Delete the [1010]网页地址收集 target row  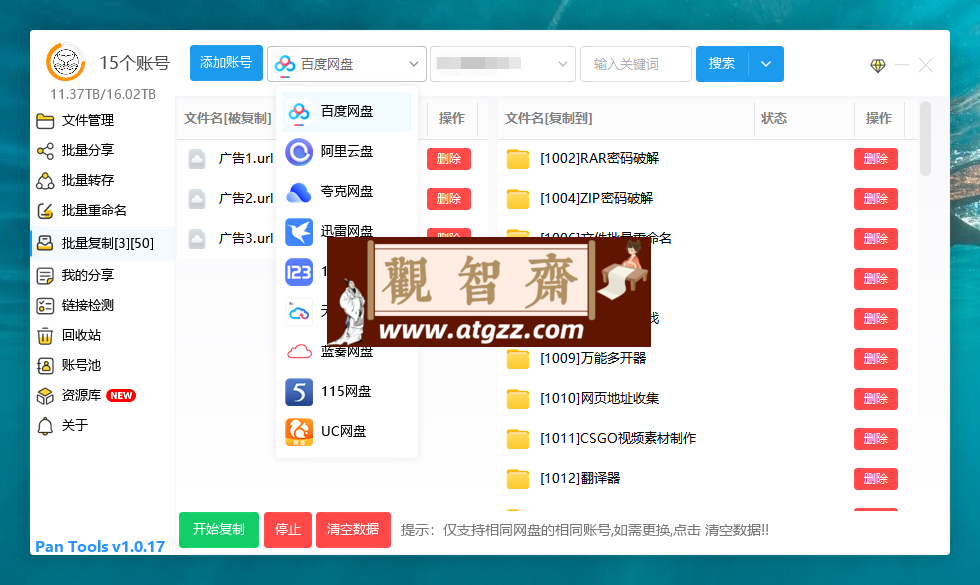(876, 399)
